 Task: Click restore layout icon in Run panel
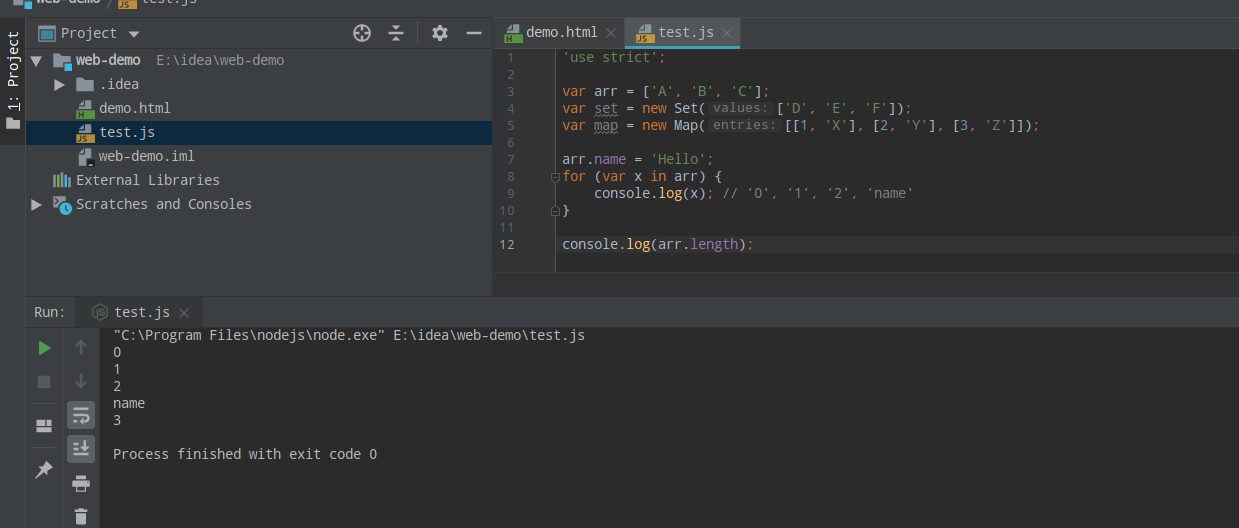(x=44, y=425)
